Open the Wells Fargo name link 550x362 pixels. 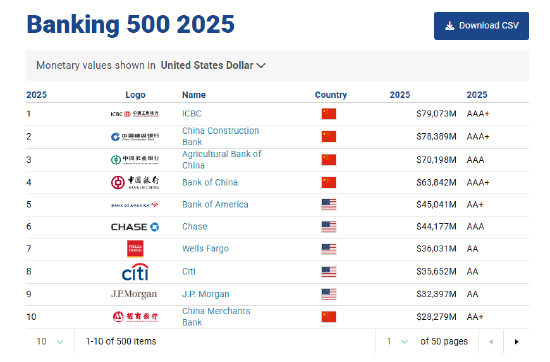tap(206, 249)
